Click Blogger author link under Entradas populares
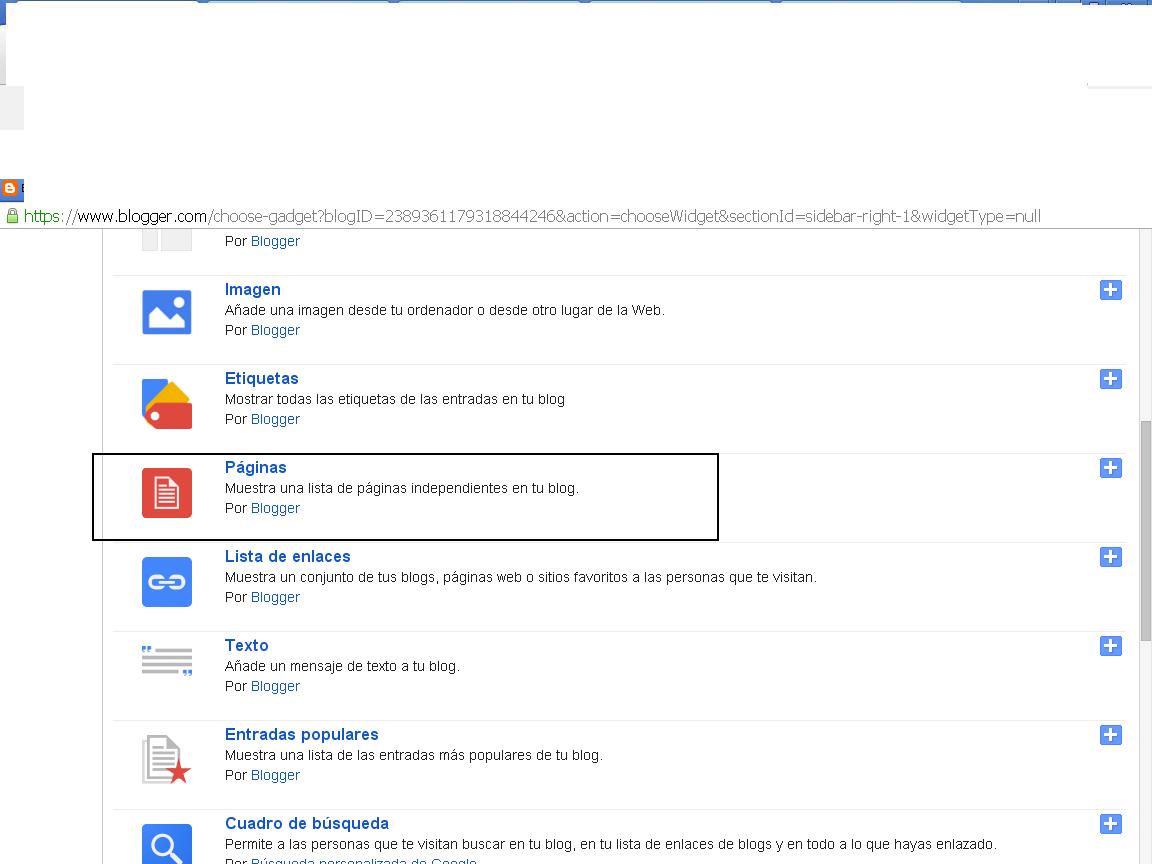This screenshot has width=1152, height=864. pyautogui.click(x=276, y=774)
